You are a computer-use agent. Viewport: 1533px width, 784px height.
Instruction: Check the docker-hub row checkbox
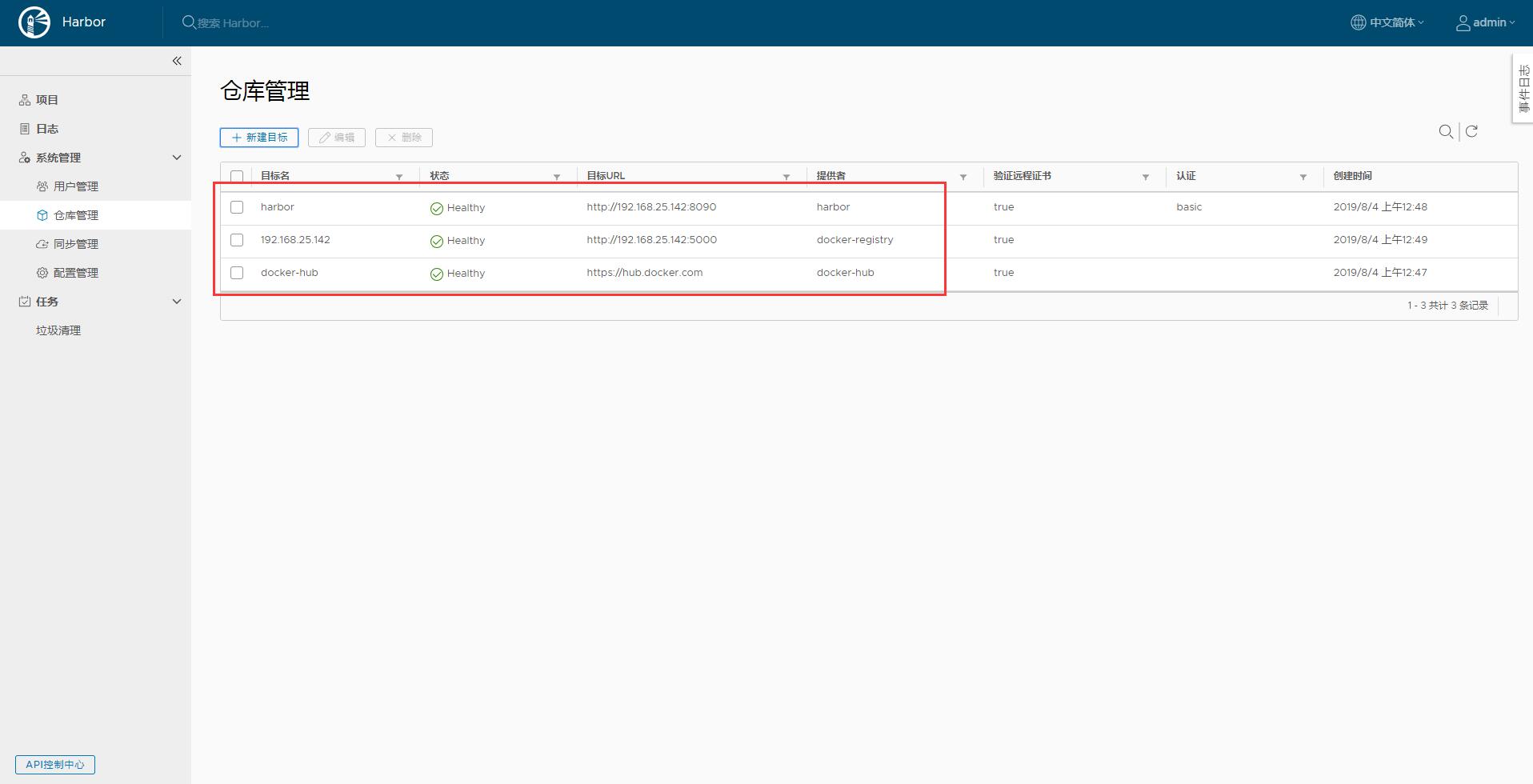237,273
